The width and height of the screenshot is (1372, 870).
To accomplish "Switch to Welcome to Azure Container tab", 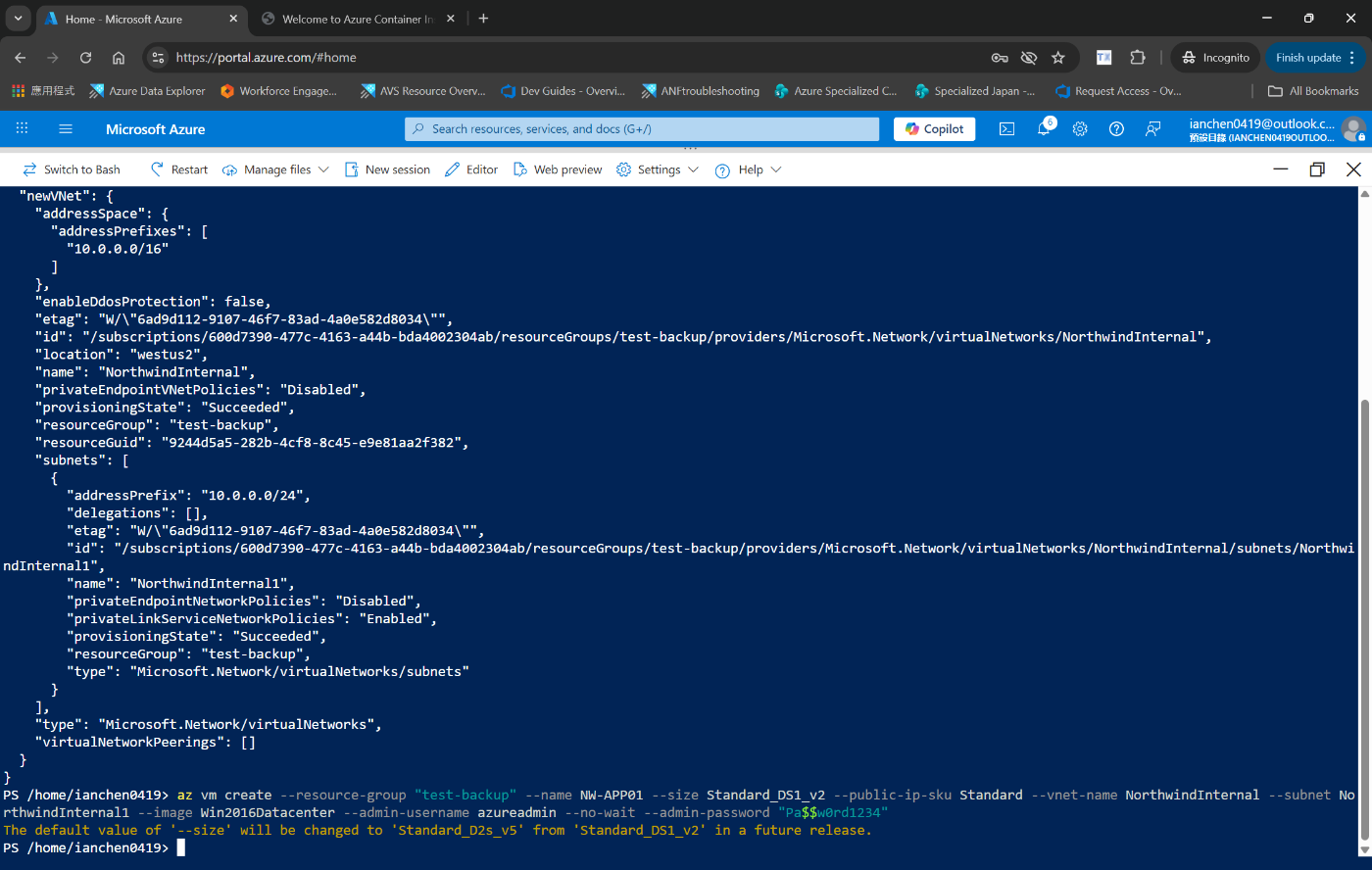I will [x=357, y=19].
